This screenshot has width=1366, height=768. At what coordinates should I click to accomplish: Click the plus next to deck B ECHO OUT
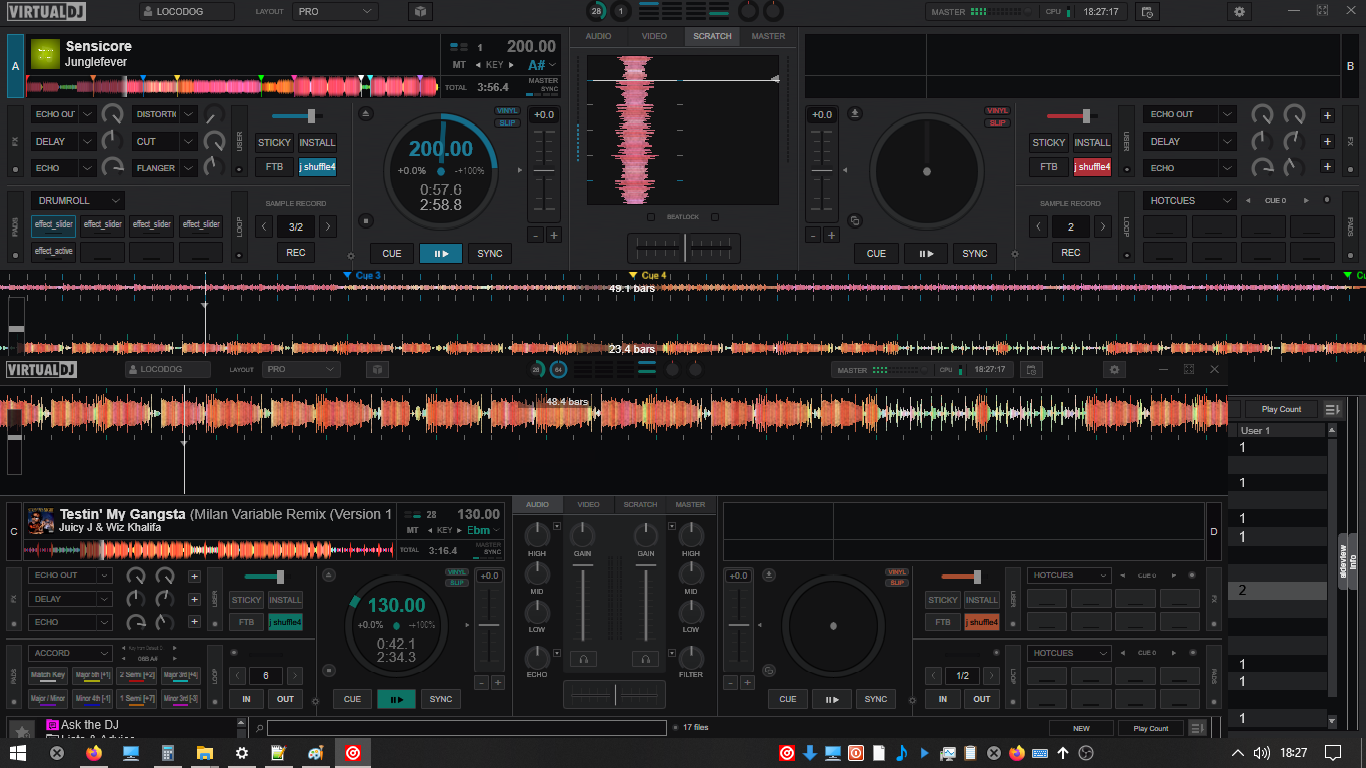1327,115
